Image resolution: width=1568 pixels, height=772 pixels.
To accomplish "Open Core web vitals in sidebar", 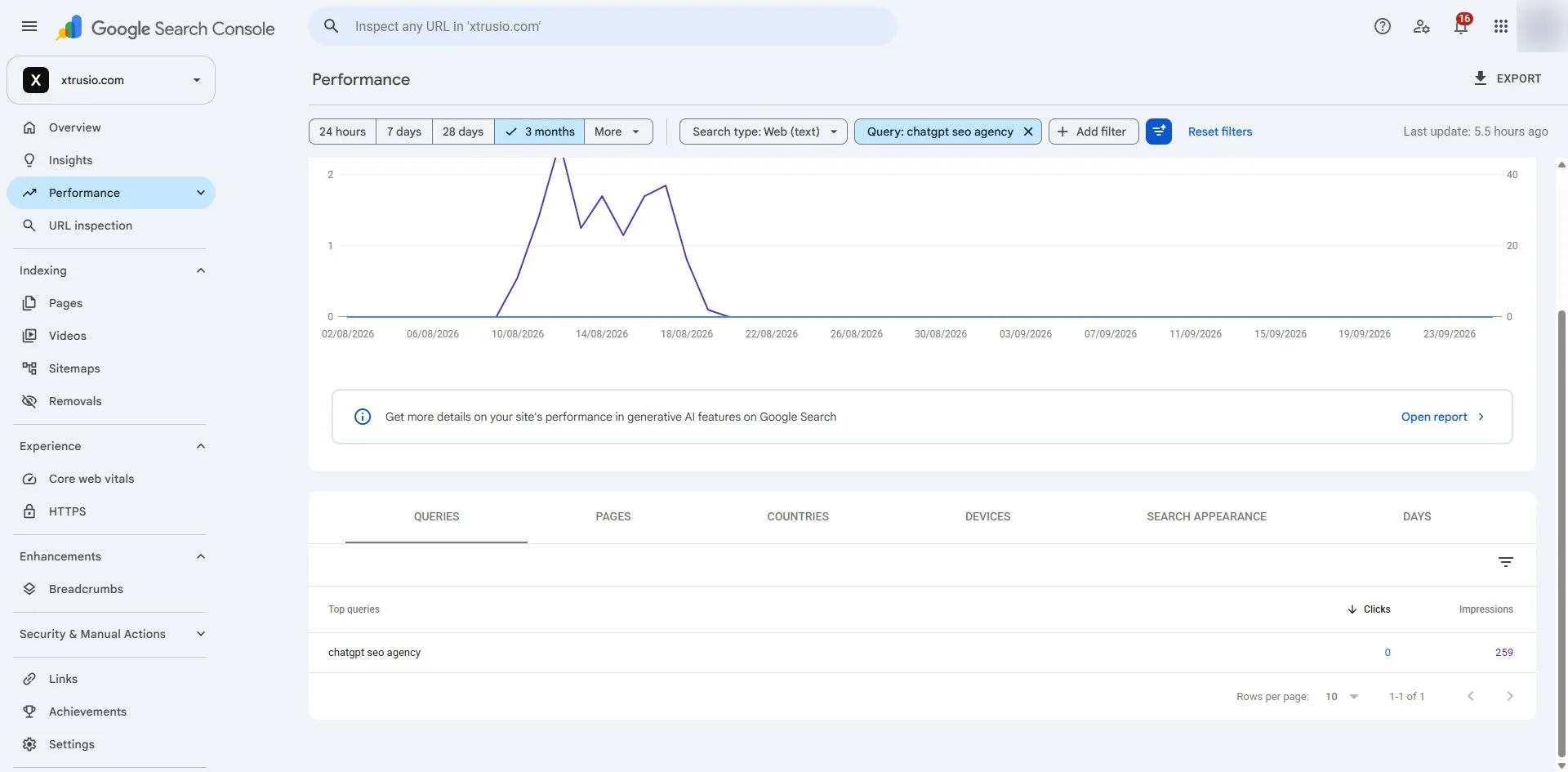I will [111, 479].
